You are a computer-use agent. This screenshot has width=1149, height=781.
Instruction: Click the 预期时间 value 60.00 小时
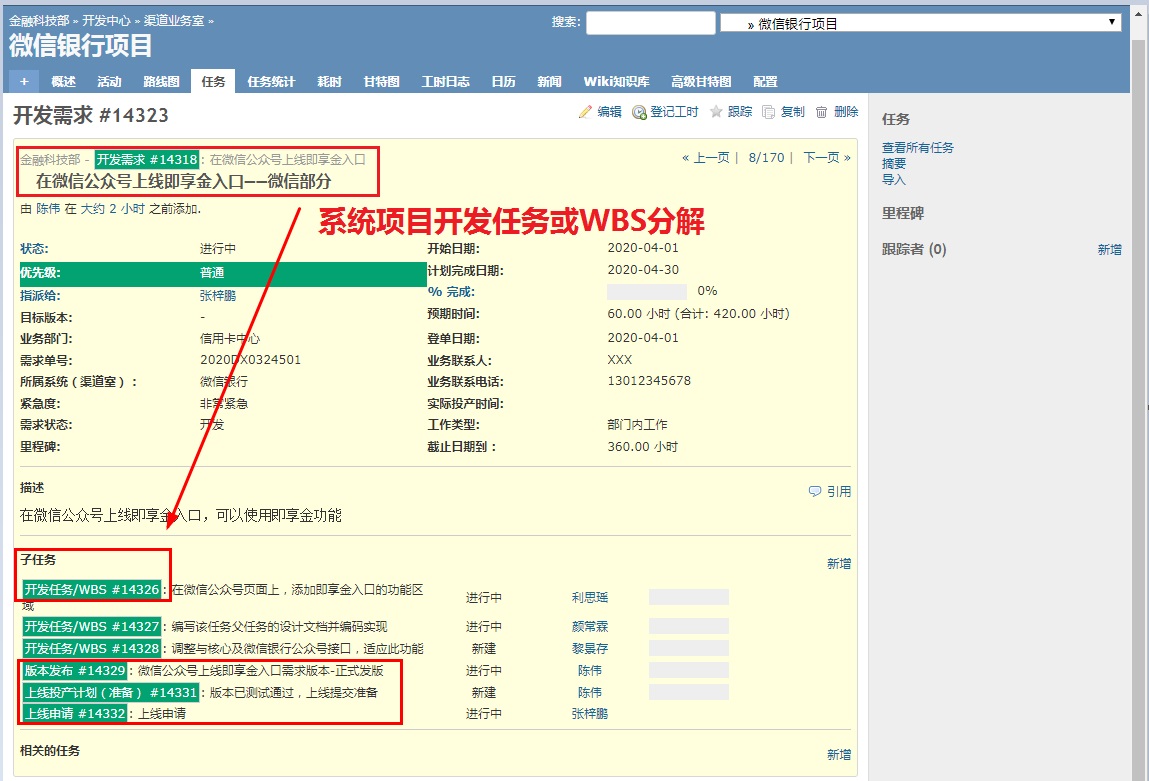[x=639, y=314]
